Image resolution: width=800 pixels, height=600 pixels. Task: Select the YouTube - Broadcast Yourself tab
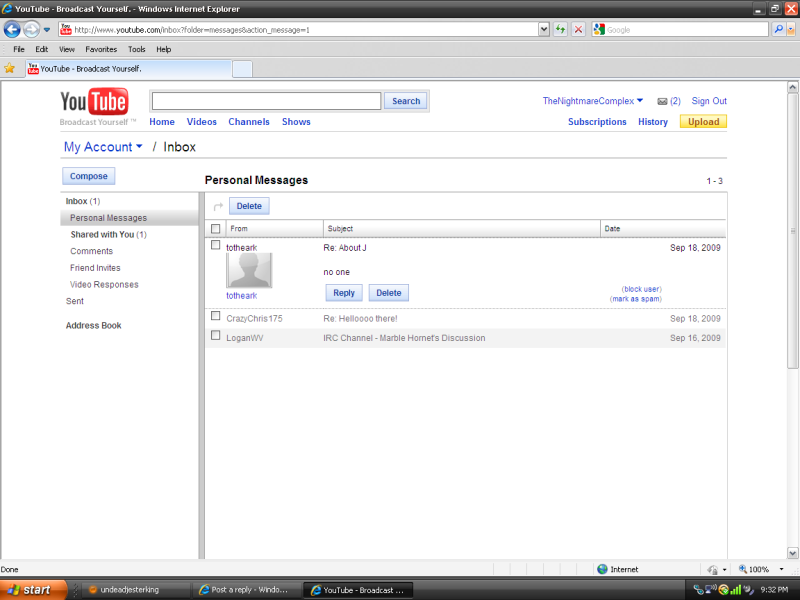[129, 69]
